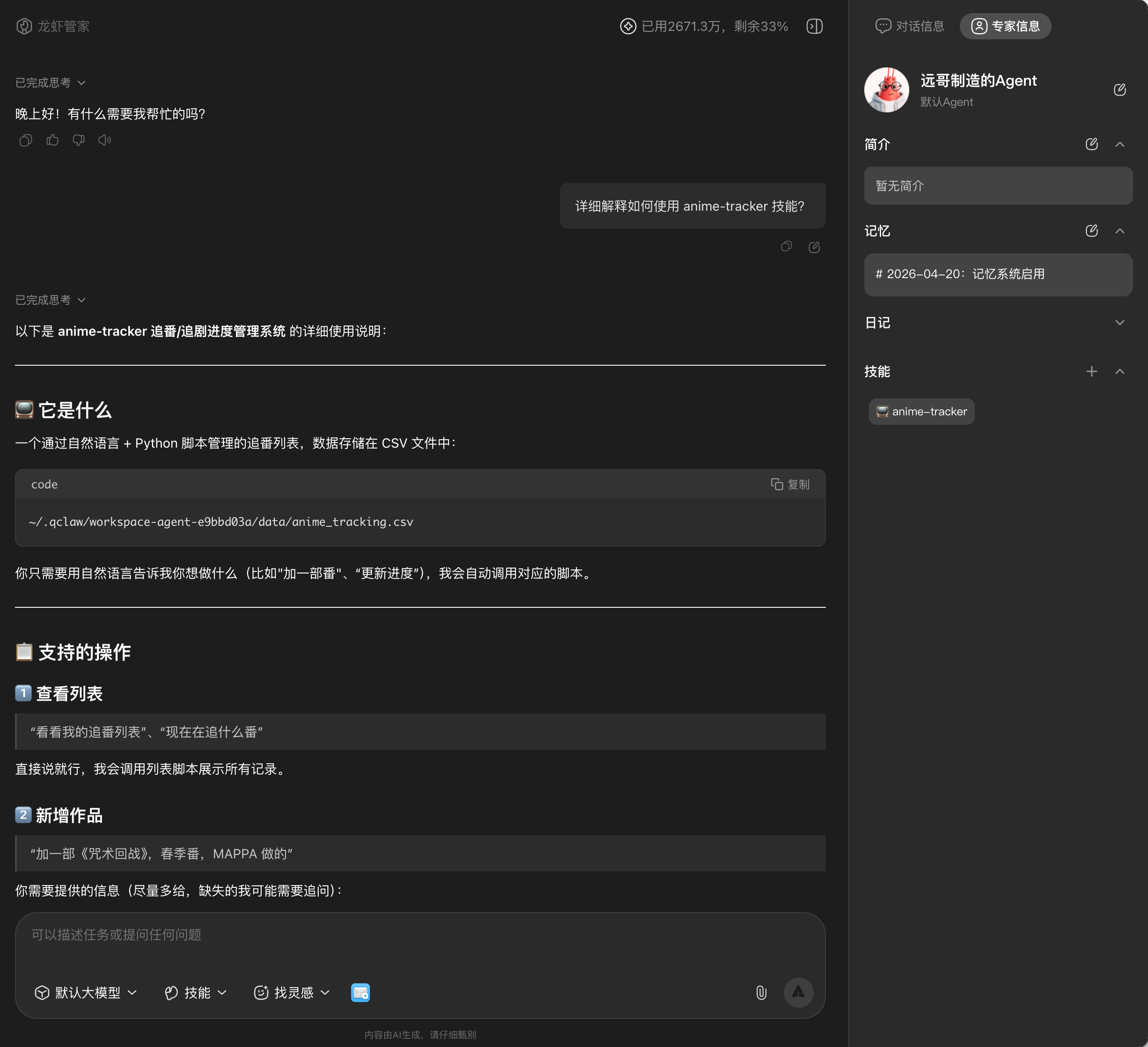The width and height of the screenshot is (1148, 1047).
Task: Add a new skill with the plus icon
Action: (x=1091, y=371)
